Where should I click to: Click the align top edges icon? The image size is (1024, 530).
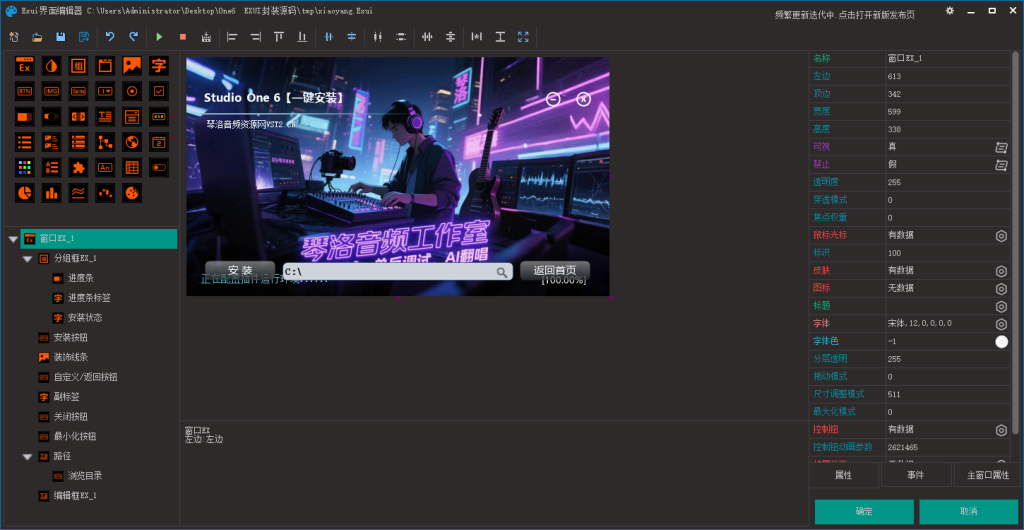pyautogui.click(x=279, y=37)
